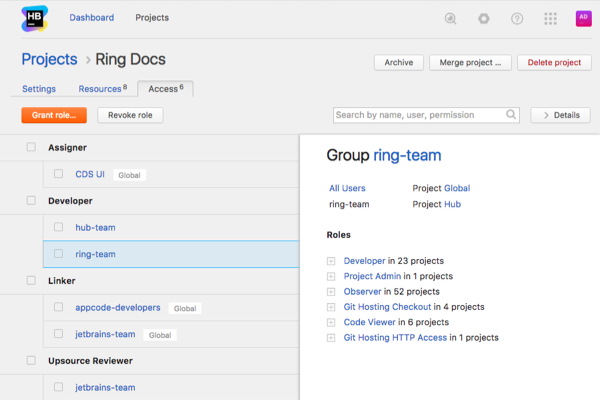Focus the search by name, user, permission field

pos(420,115)
